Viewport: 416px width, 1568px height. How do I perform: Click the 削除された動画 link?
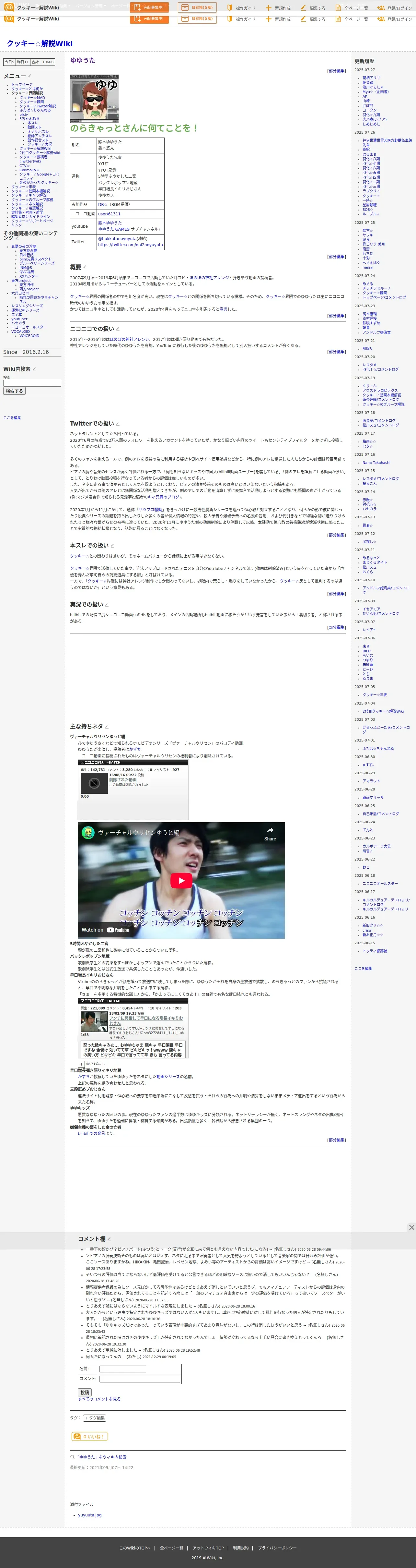click(123, 780)
